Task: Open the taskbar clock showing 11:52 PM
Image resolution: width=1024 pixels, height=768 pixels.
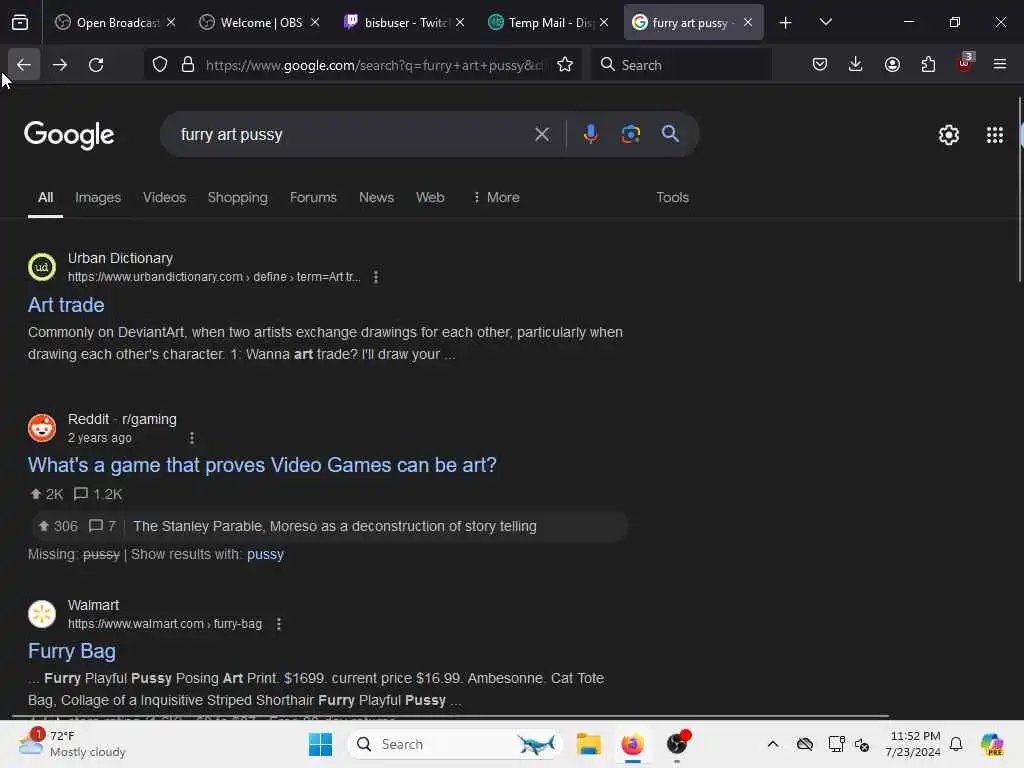Action: pyautogui.click(x=913, y=744)
